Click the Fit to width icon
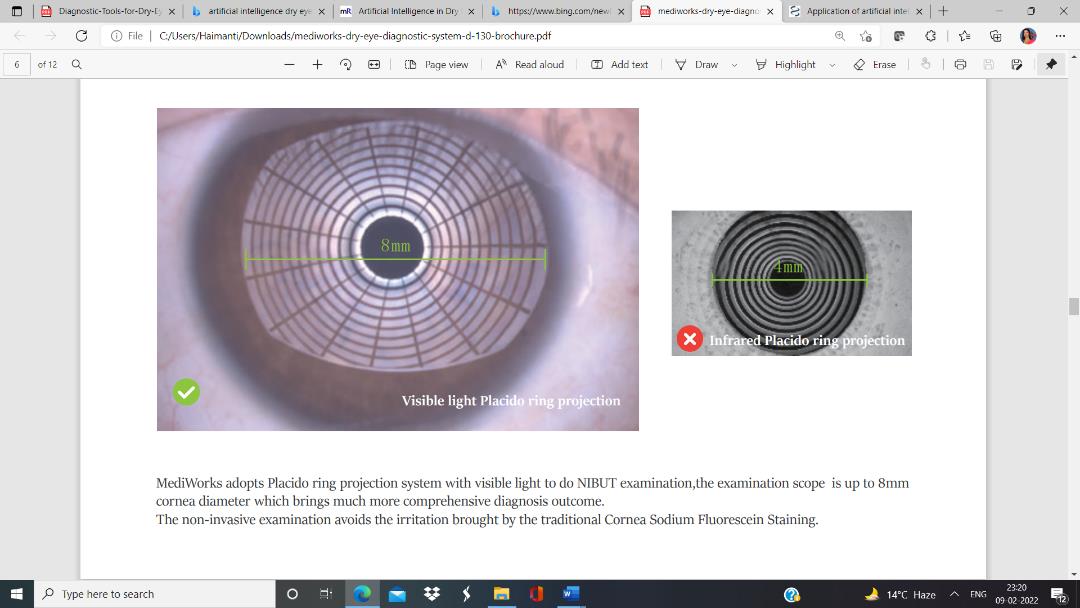The image size is (1080, 608). point(374,64)
